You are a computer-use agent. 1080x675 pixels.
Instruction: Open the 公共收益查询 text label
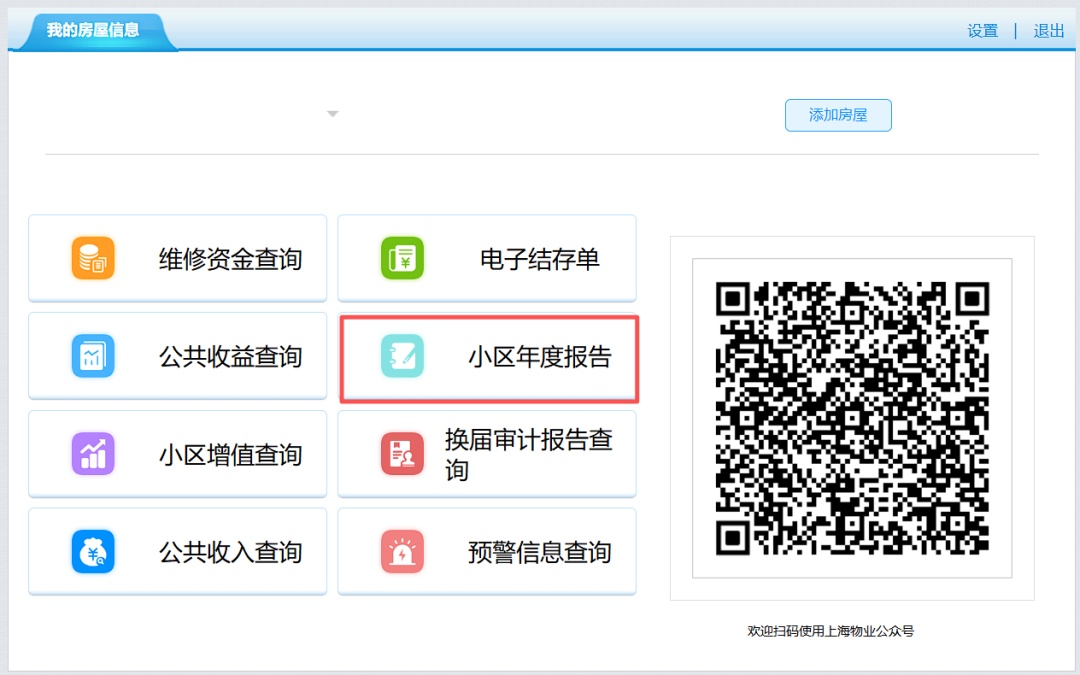point(230,358)
